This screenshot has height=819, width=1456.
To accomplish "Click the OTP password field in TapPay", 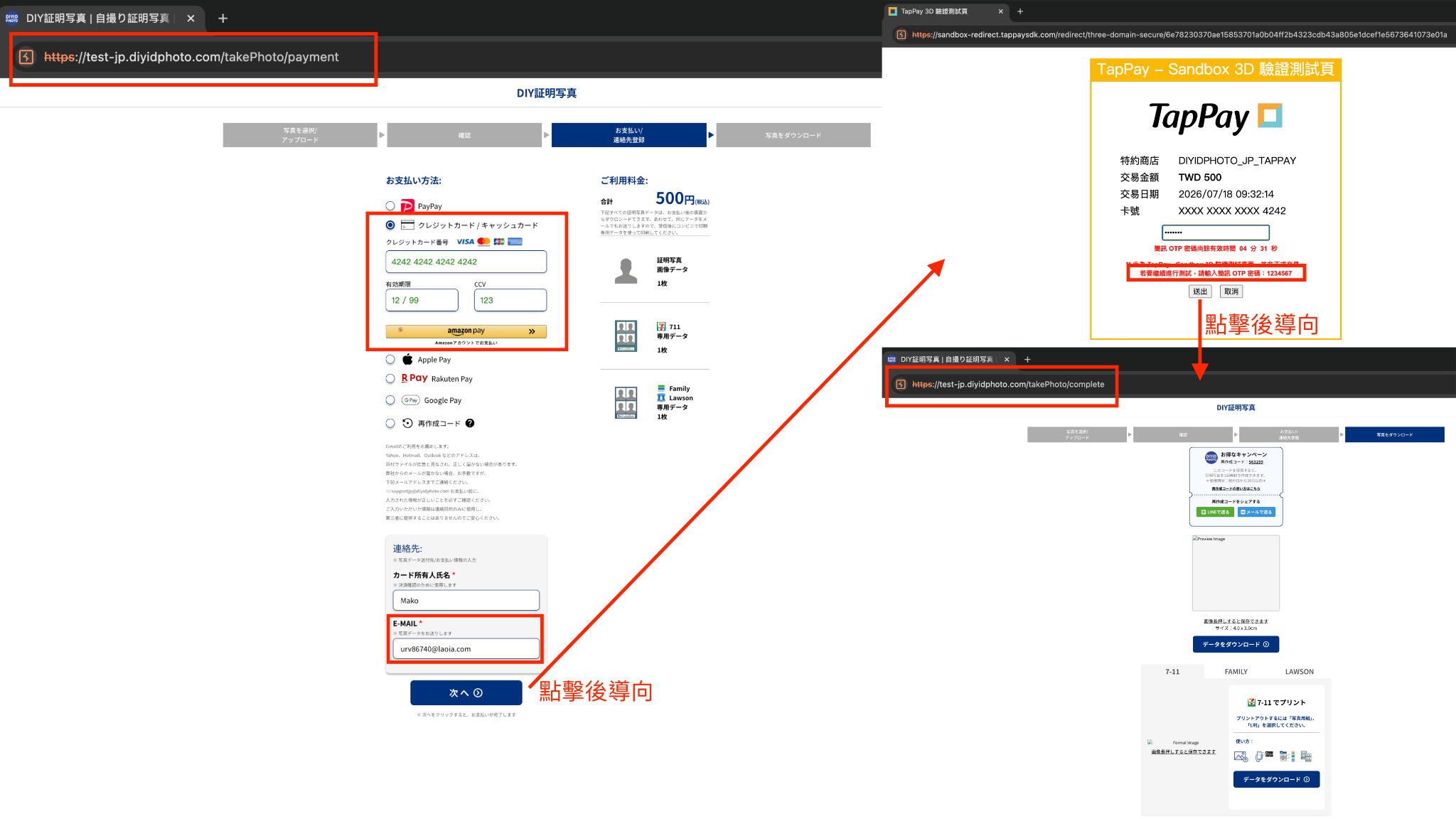I will pos(1216,232).
